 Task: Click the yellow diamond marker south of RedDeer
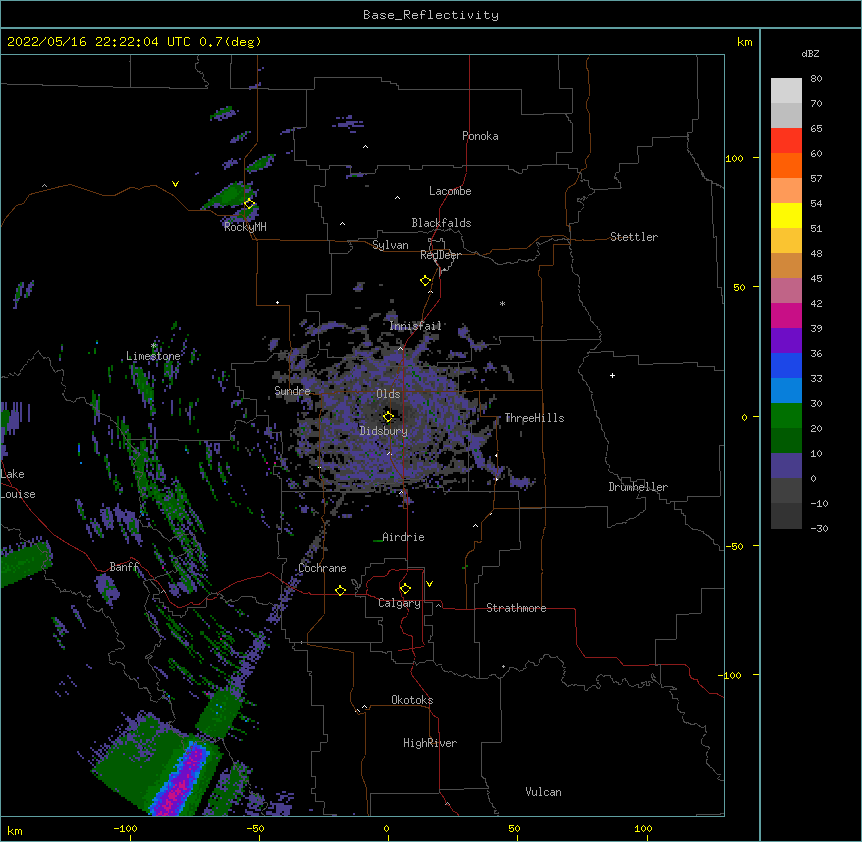[x=426, y=281]
